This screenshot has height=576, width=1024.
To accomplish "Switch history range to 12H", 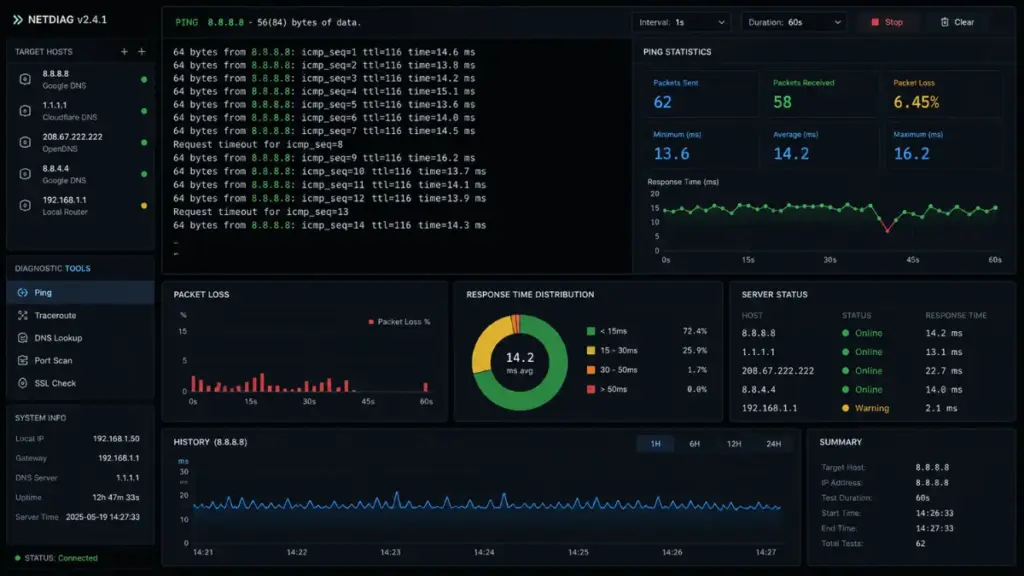I will pos(734,443).
